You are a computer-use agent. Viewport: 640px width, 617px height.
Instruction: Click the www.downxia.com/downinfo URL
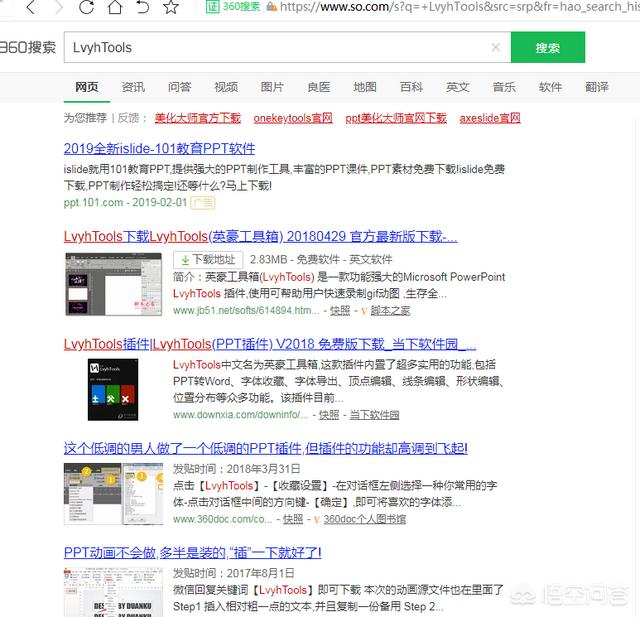[240, 415]
